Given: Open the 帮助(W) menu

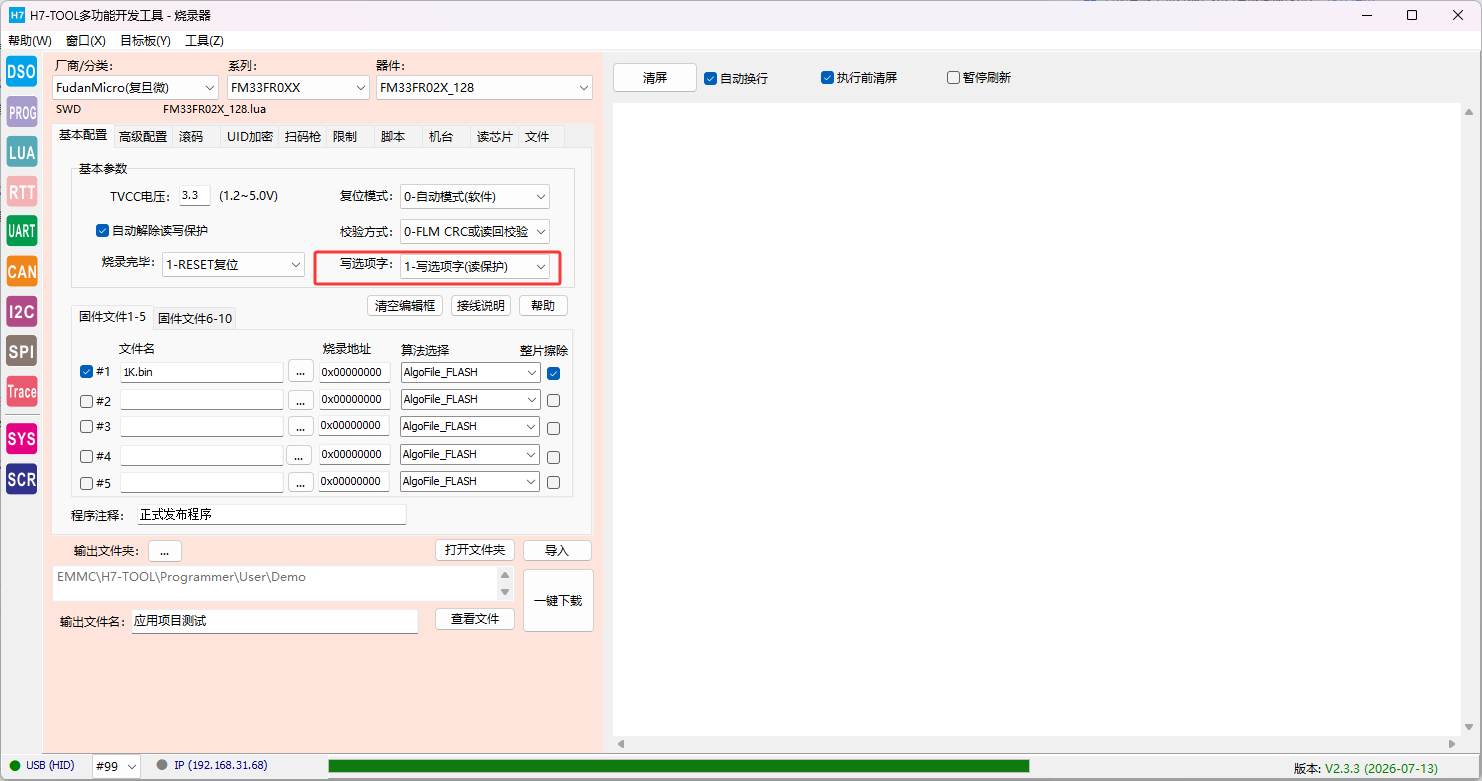Looking at the screenshot, I should tap(30, 41).
